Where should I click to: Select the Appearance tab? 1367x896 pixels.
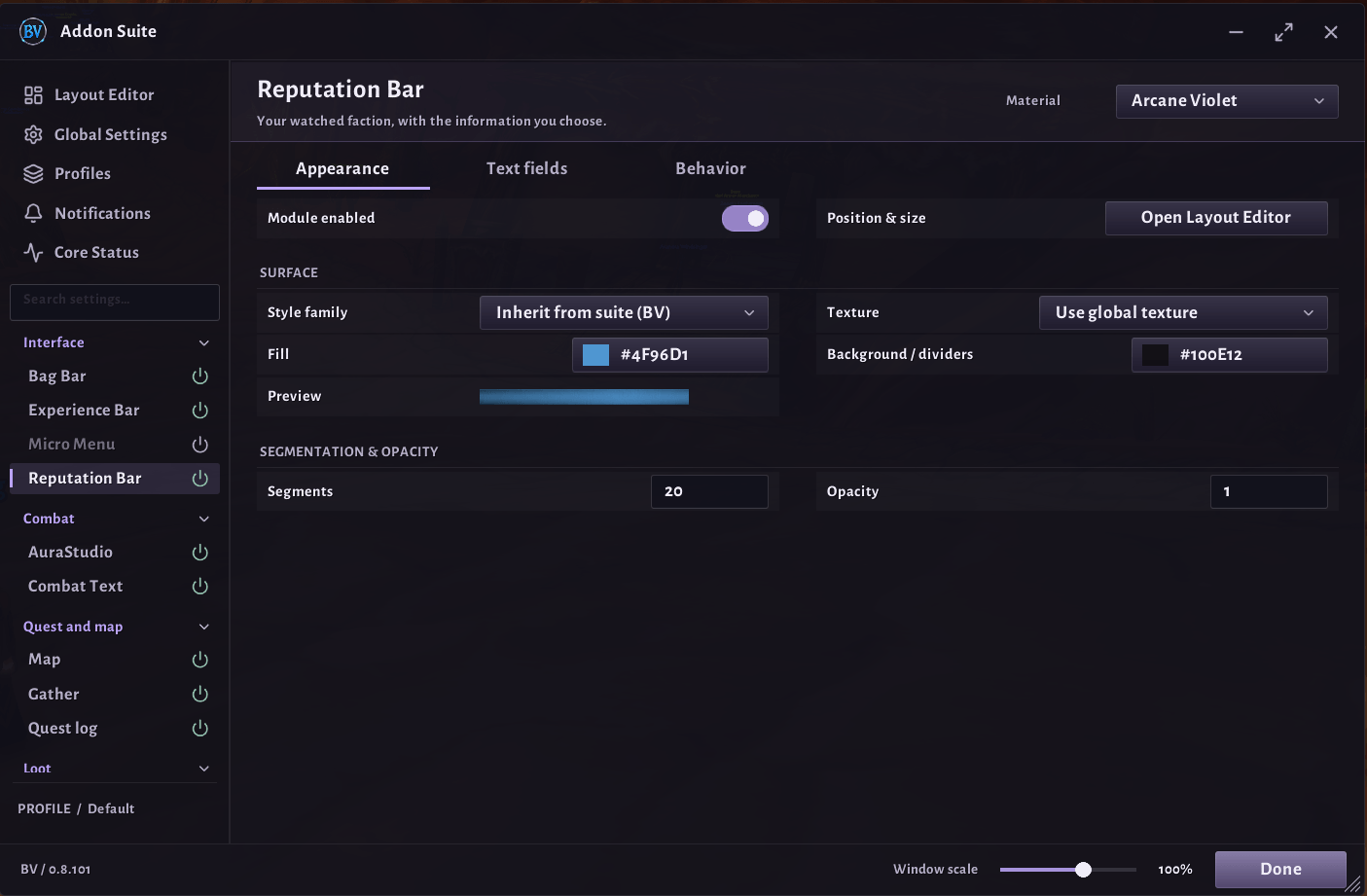(x=342, y=168)
